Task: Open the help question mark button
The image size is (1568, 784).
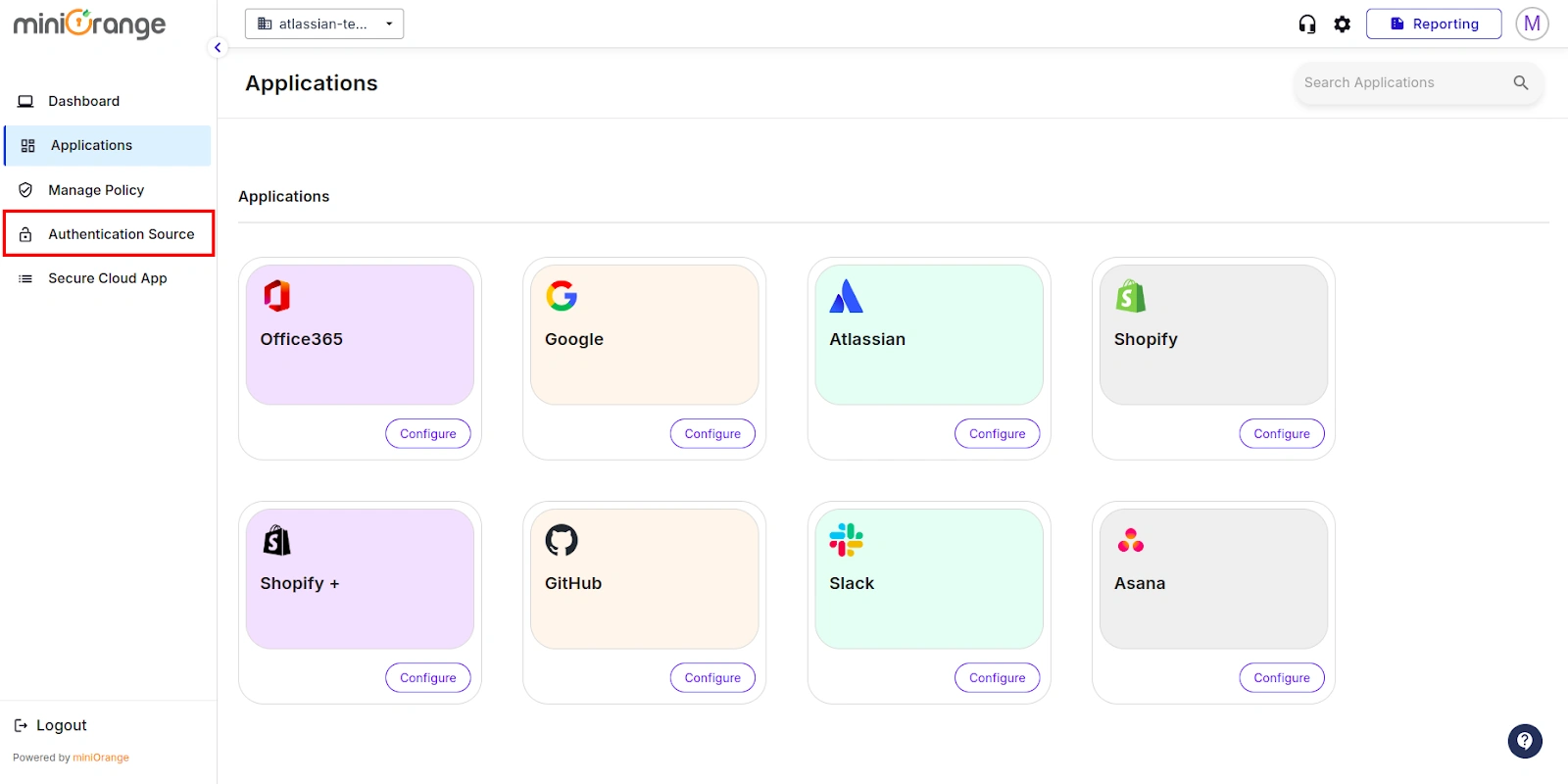Action: click(1525, 741)
